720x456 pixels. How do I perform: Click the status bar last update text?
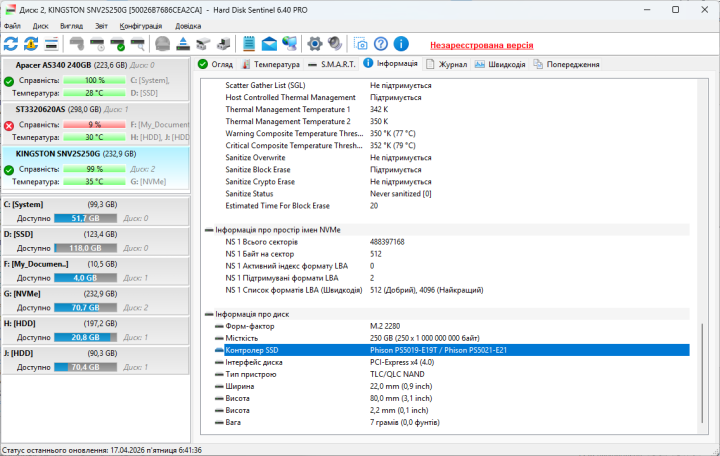pos(102,450)
